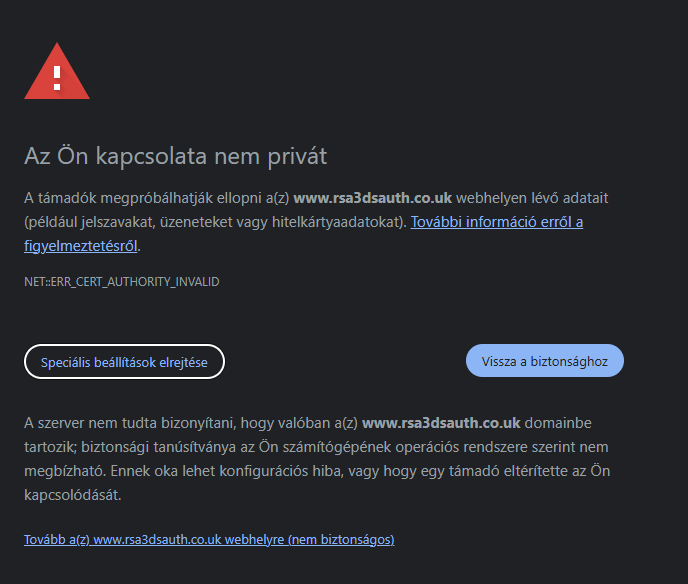Click the white exclamation mark in the triangle
Image resolution: width=688 pixels, height=584 pixels.
57,78
